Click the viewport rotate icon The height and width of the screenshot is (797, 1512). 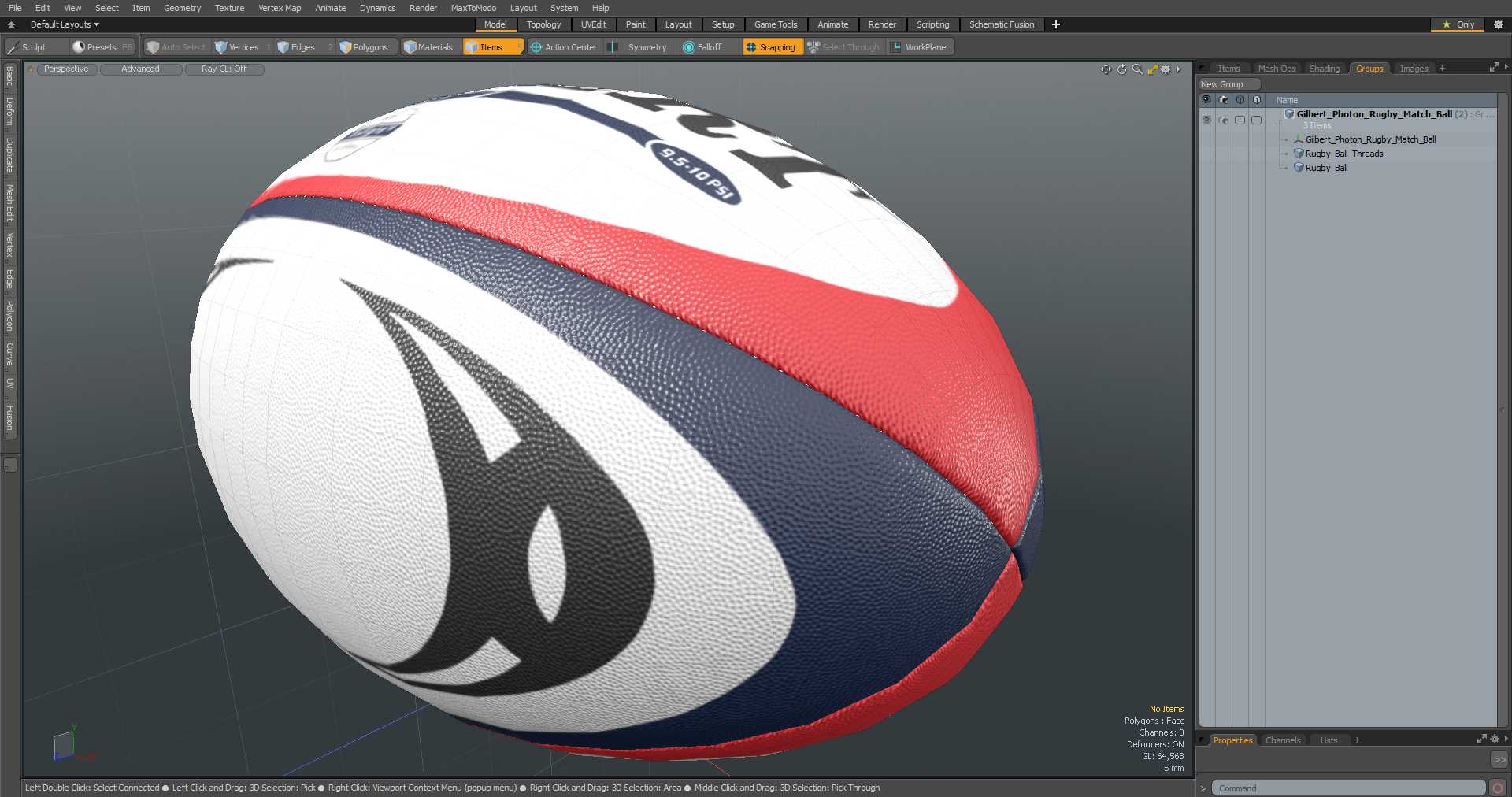click(1122, 69)
